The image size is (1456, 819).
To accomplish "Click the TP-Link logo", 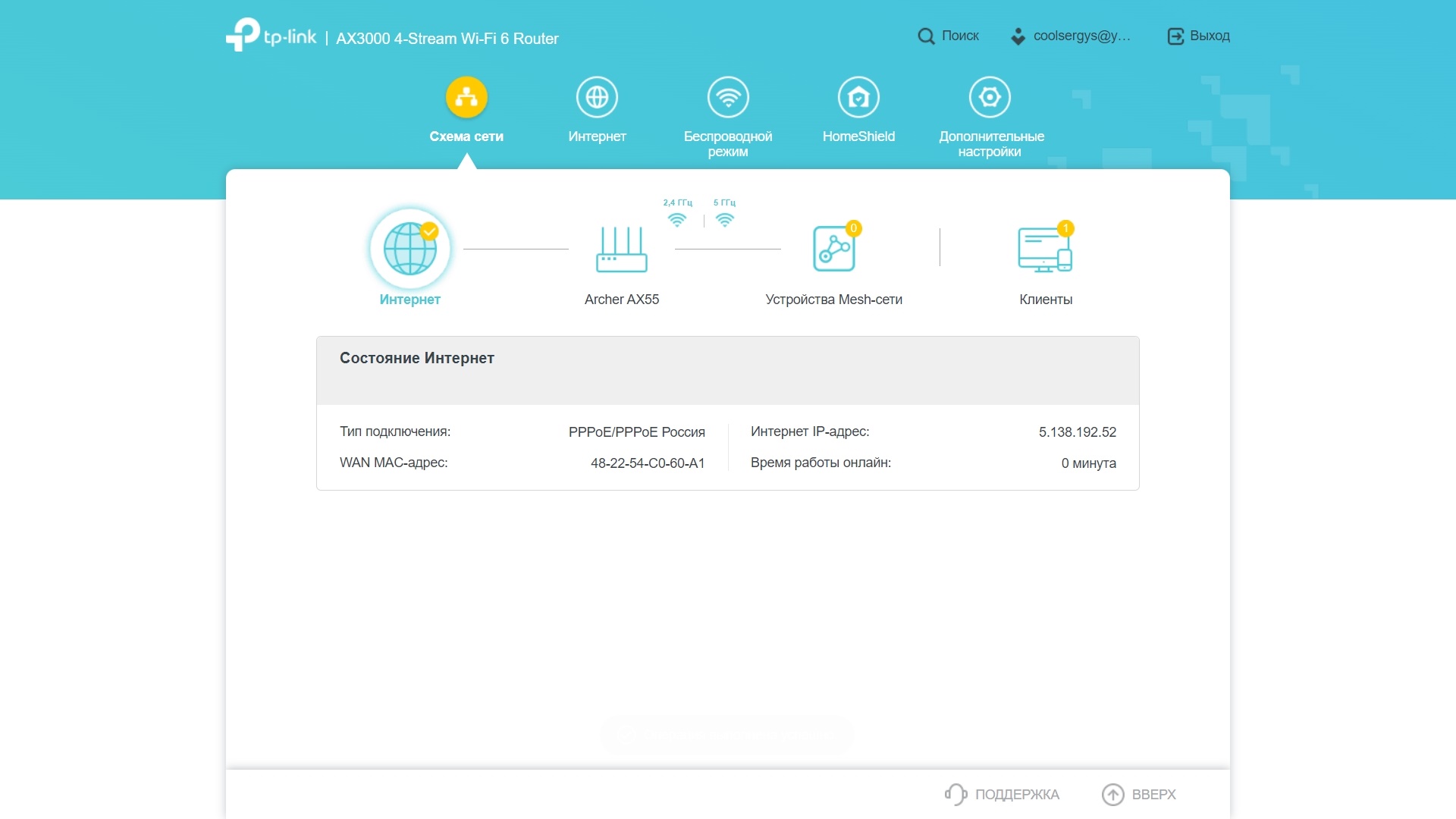I will pyautogui.click(x=271, y=35).
